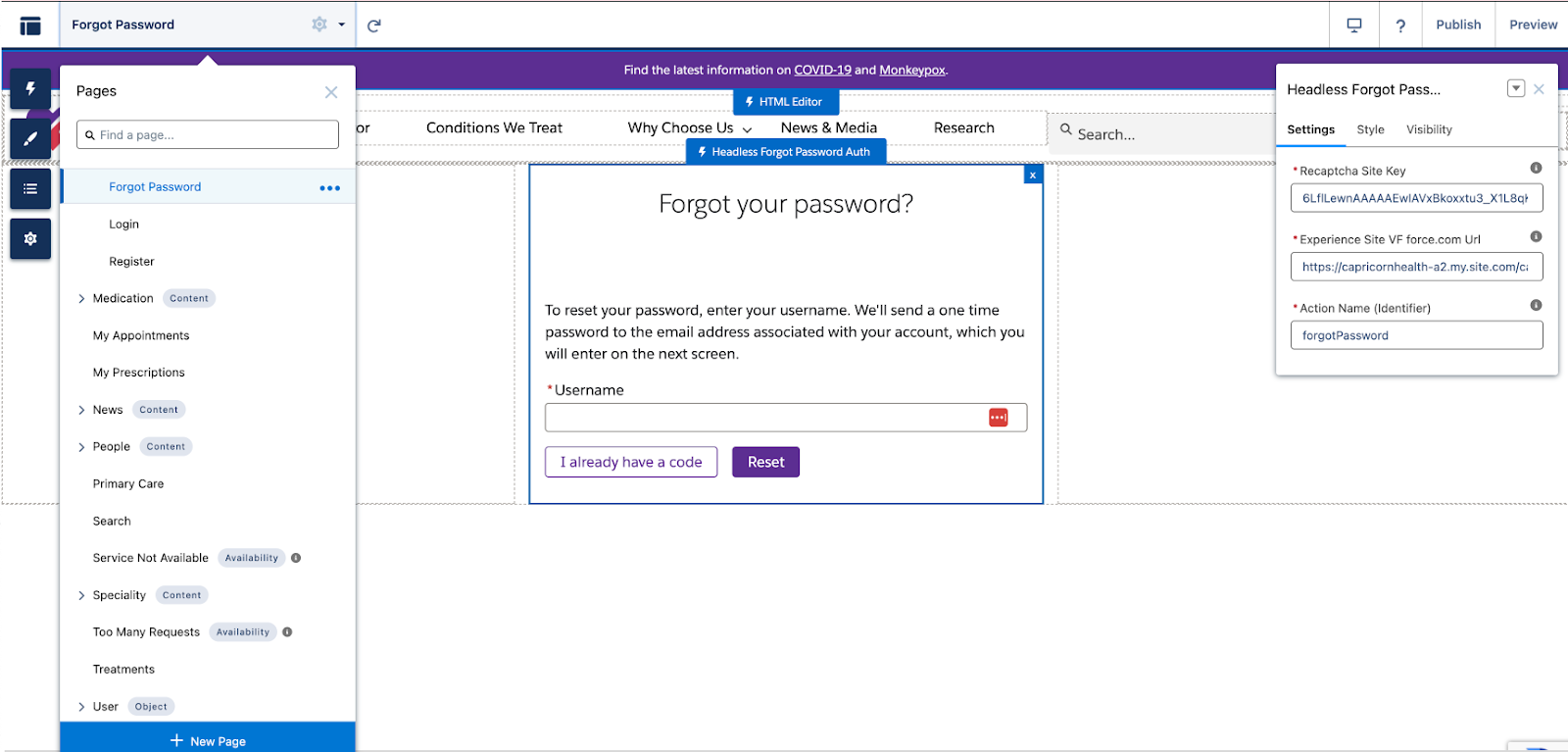Viewport: 1568px width, 752px height.
Task: Open the COVID-19 link in banner
Action: pos(822,70)
